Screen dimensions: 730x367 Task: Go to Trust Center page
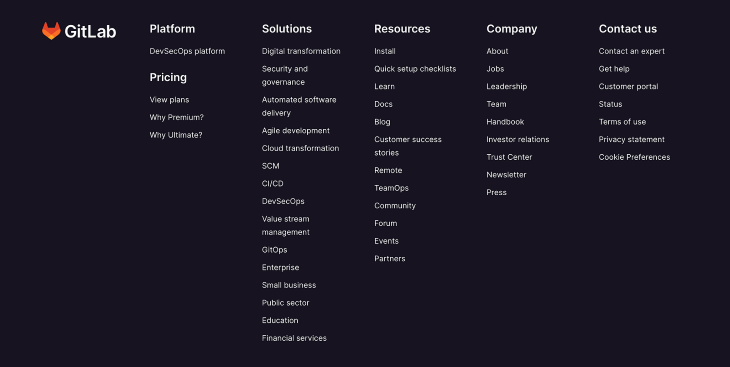(509, 157)
